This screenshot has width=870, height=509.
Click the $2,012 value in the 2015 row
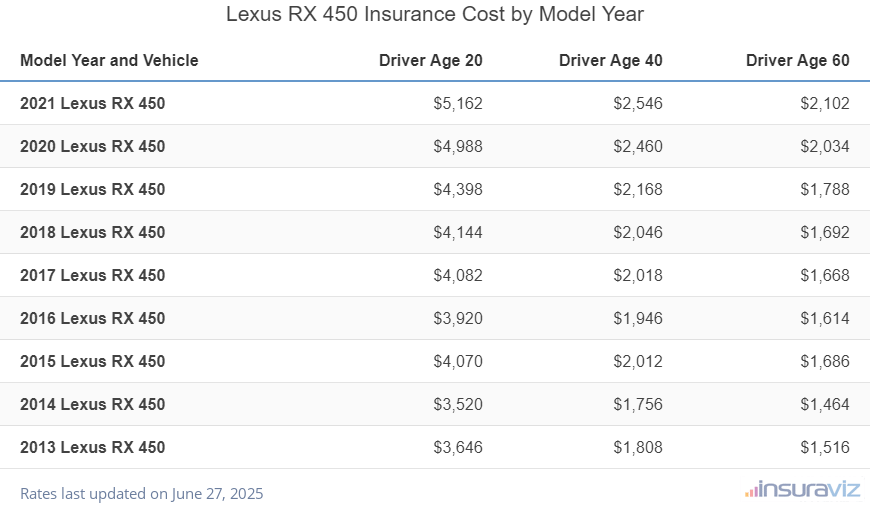tap(638, 361)
